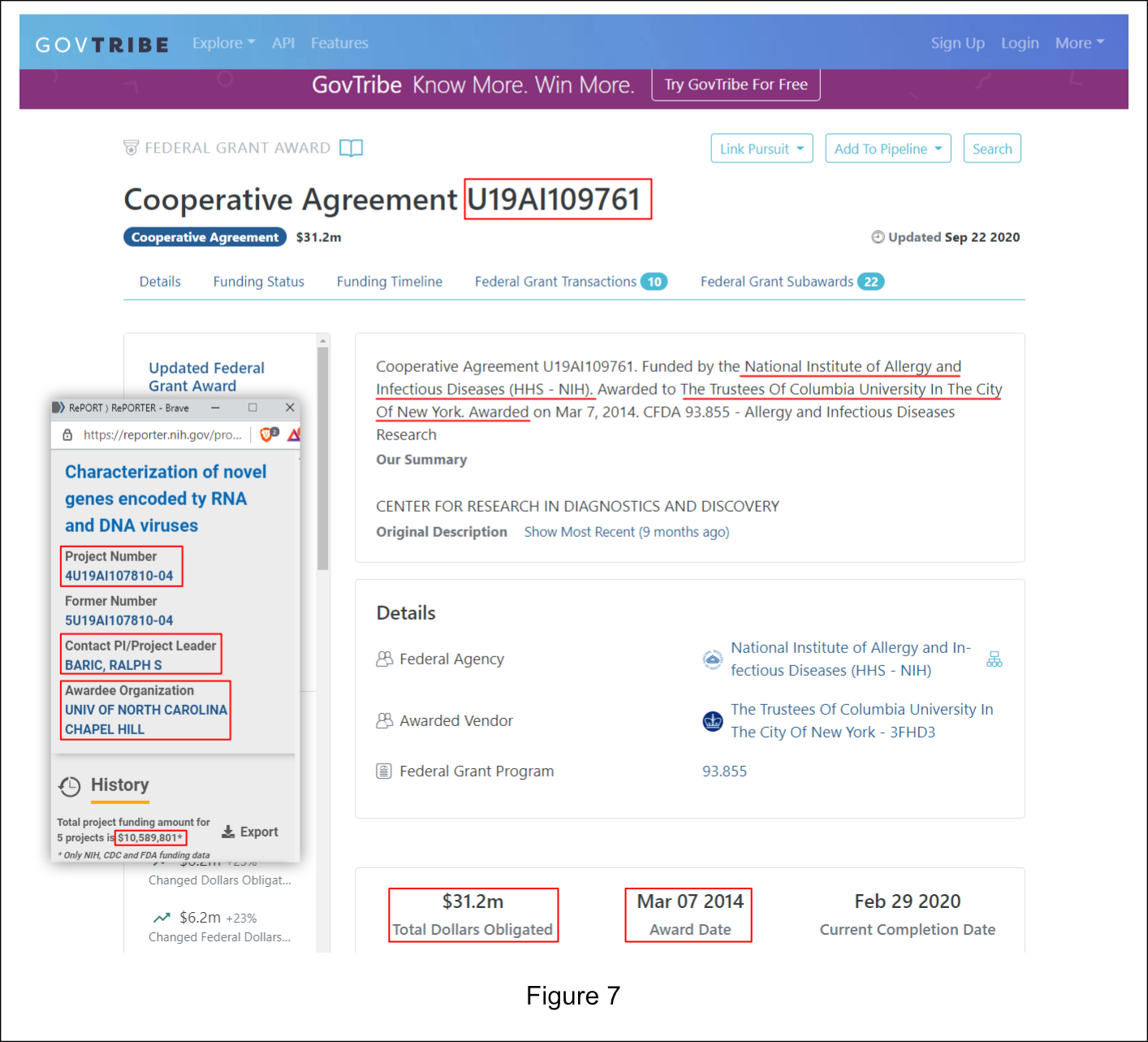Switch to the Funding Status tab

(x=259, y=282)
